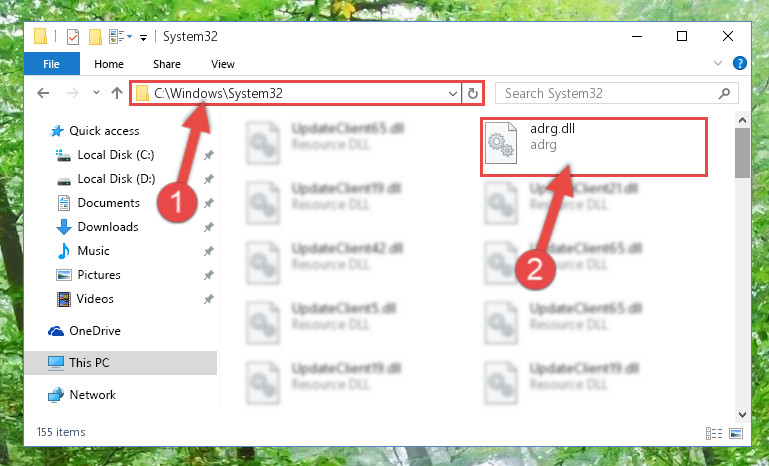Click the search magnifier icon
The image size is (769, 466).
pyautogui.click(x=724, y=93)
